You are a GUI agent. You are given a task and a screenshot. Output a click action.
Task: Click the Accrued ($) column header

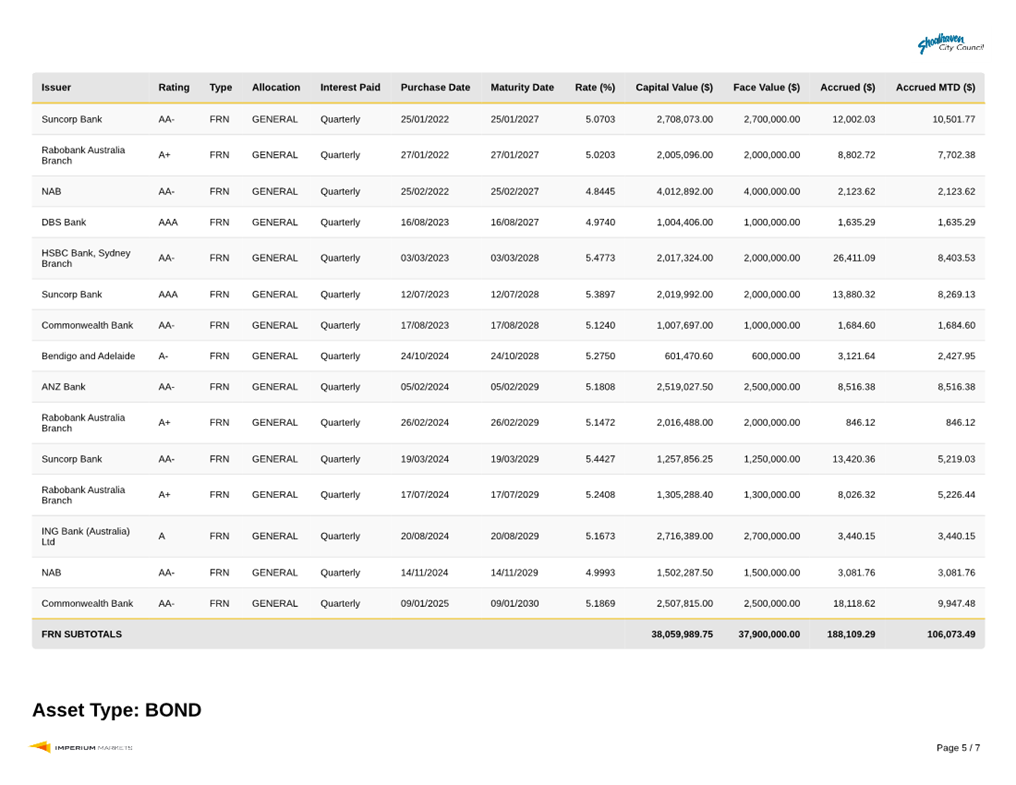tap(848, 88)
